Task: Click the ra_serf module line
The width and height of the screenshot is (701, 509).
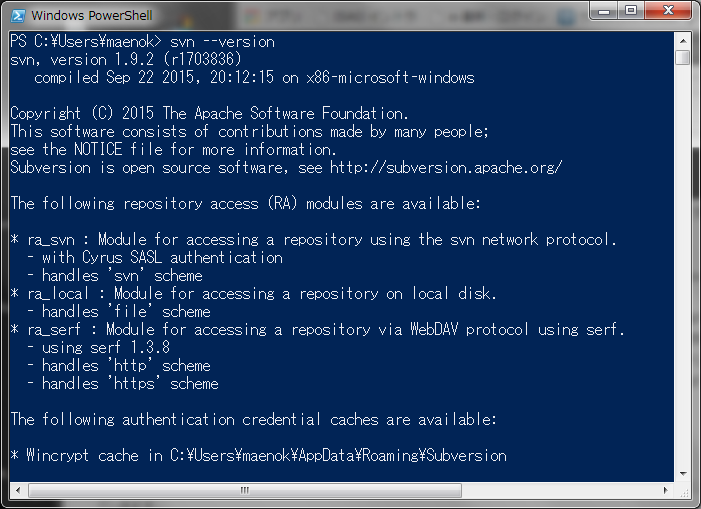Action: click(317, 330)
